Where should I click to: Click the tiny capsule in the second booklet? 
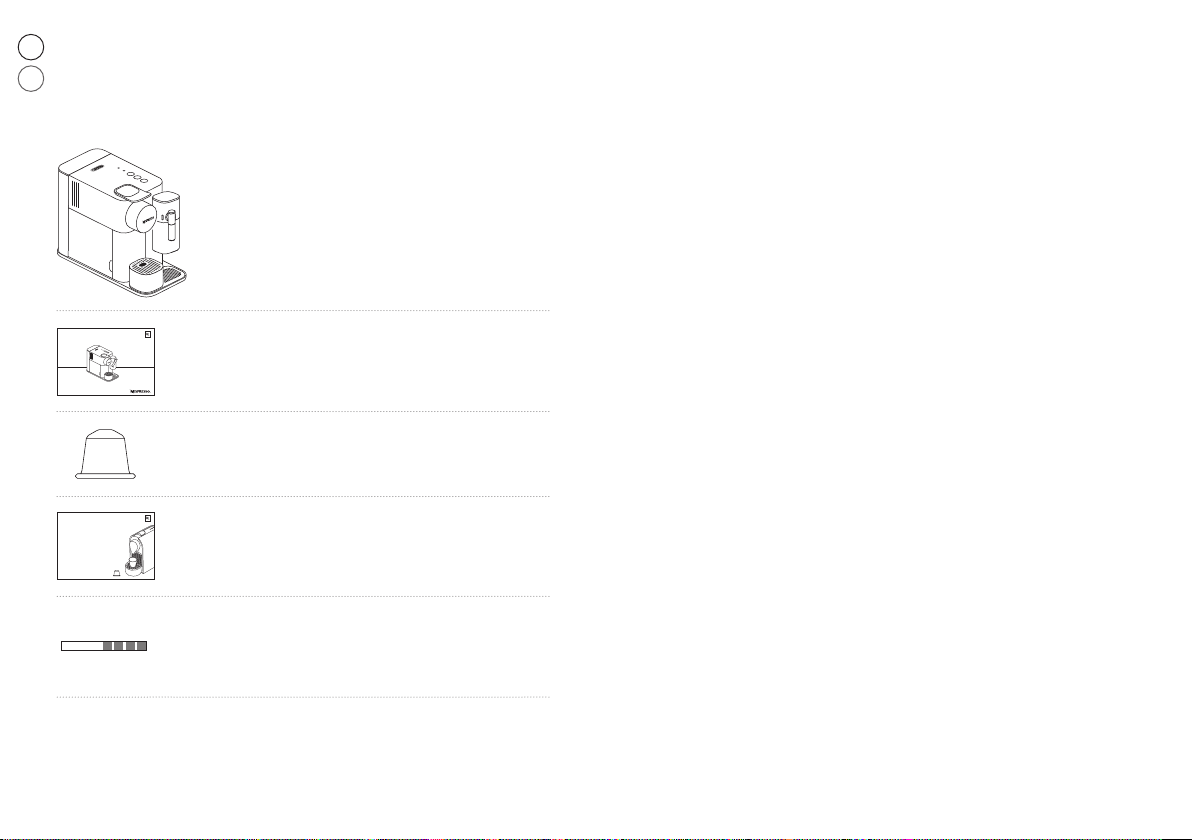[x=116, y=573]
